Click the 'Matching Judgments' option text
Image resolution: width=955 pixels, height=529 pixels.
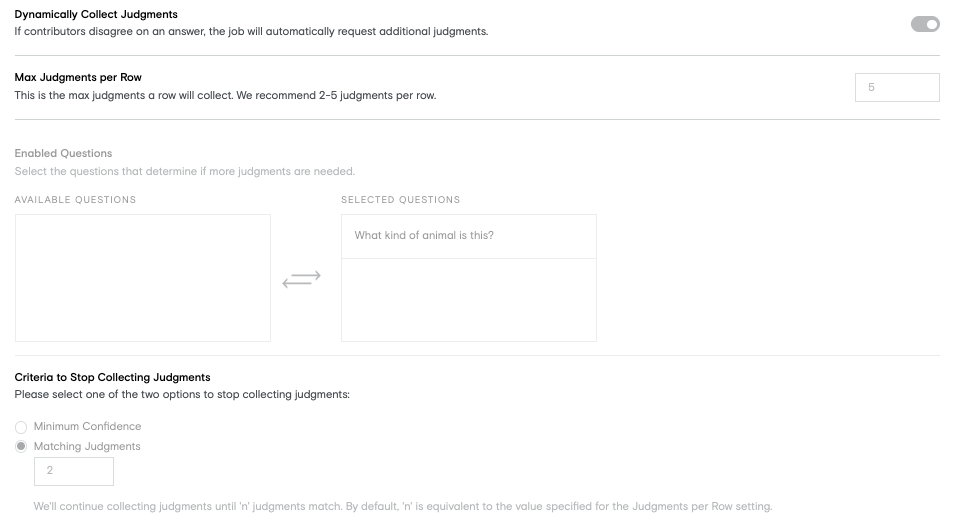(x=87, y=446)
